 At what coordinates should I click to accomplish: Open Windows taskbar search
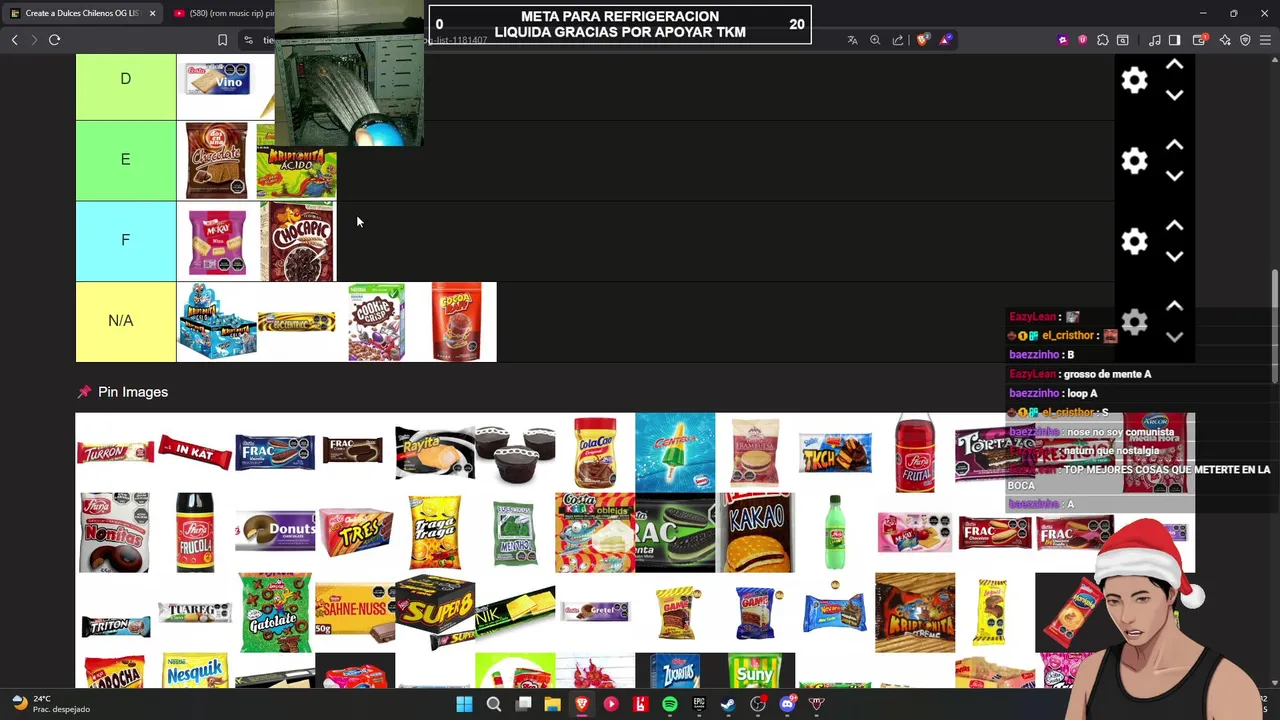coord(494,704)
